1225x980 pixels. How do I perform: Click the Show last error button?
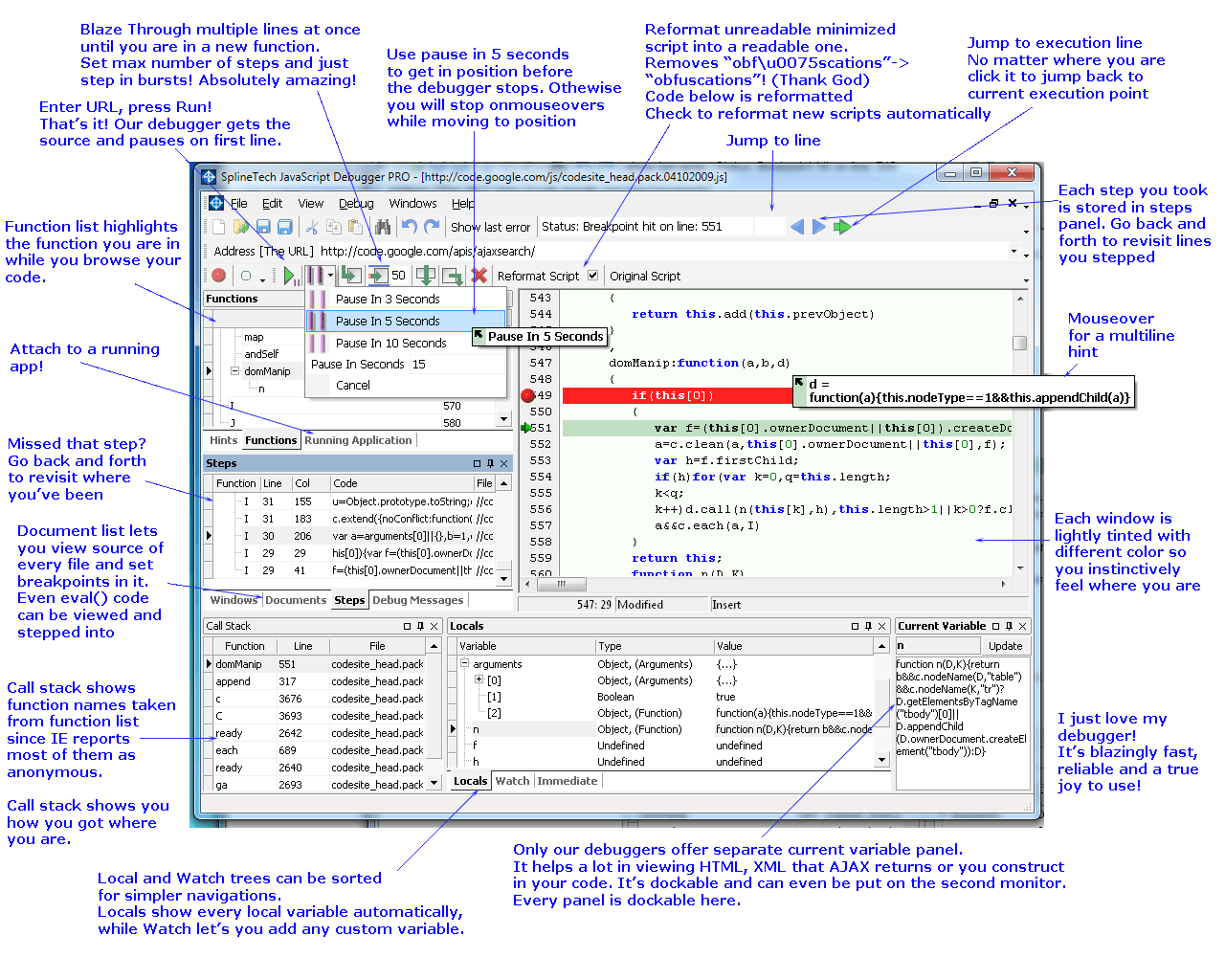click(x=490, y=227)
